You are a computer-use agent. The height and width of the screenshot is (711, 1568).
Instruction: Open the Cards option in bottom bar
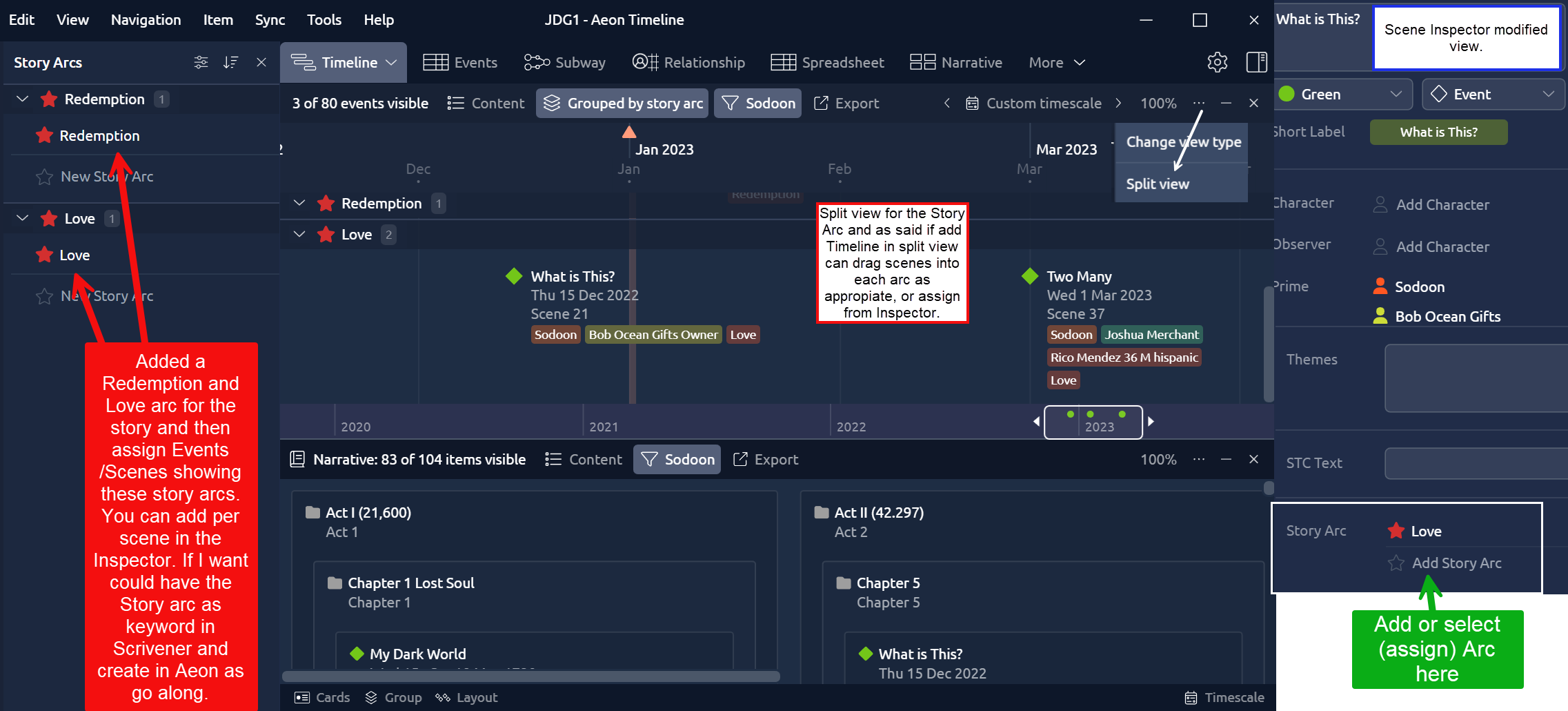click(x=322, y=697)
